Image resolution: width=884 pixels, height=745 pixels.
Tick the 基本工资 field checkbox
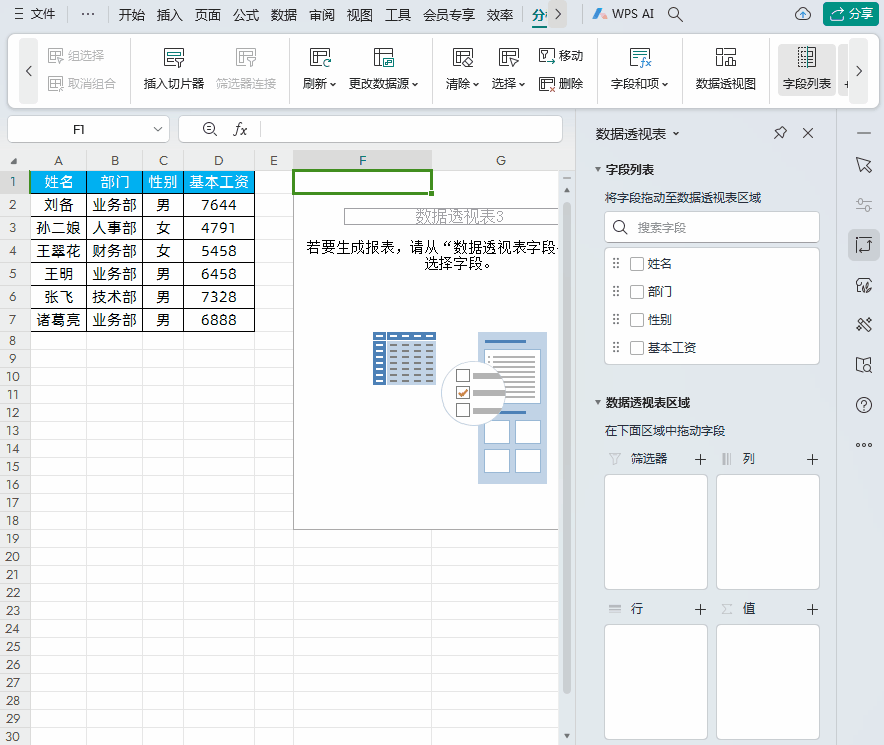(637, 348)
